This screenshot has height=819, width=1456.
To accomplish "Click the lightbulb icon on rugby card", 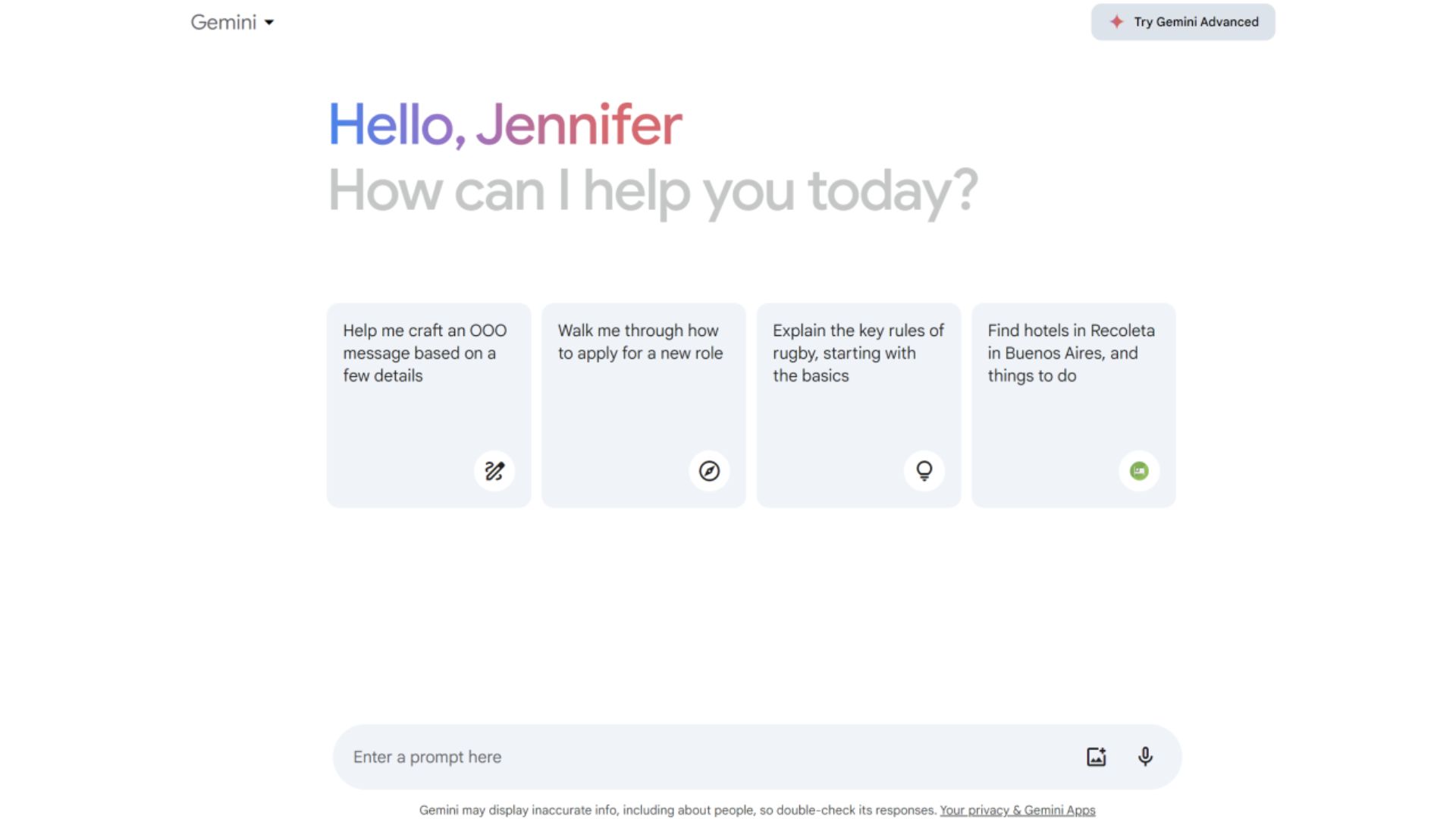I will click(x=924, y=471).
